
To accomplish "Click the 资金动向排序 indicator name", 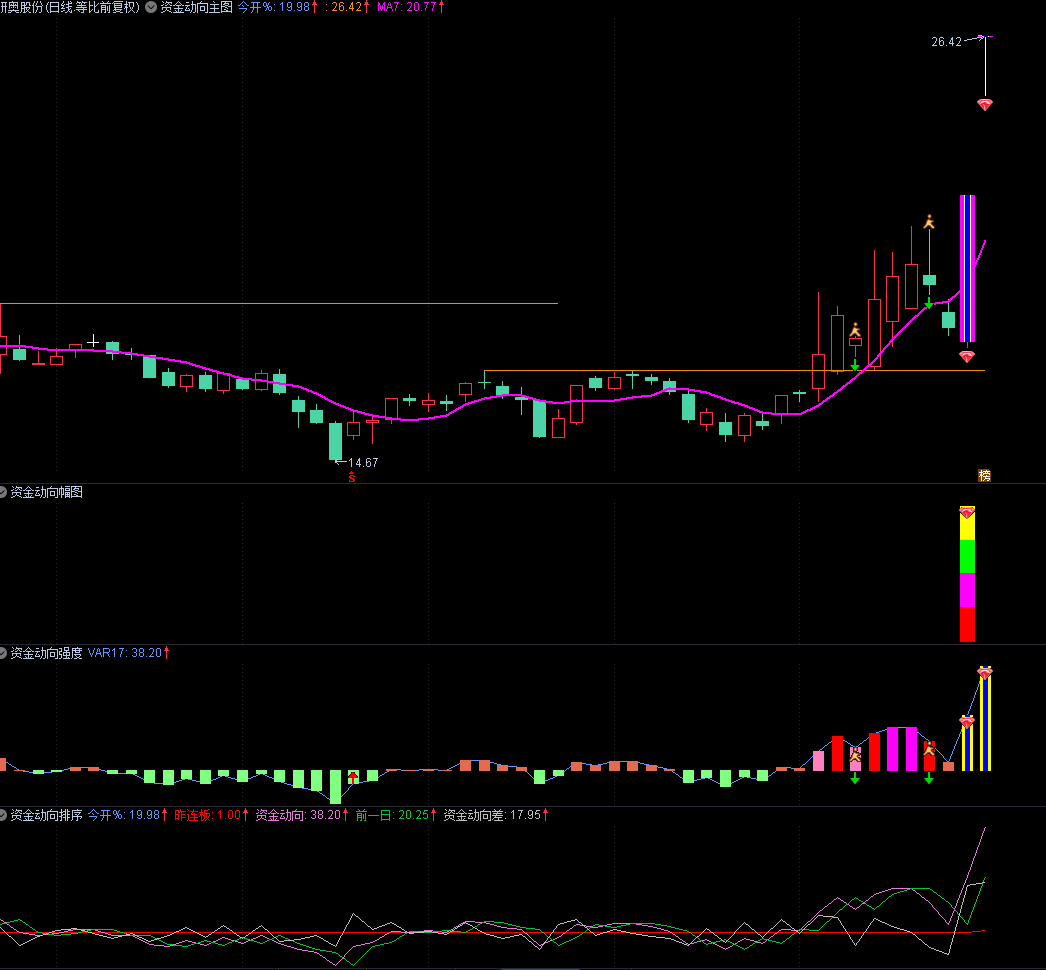I will pyautogui.click(x=46, y=815).
